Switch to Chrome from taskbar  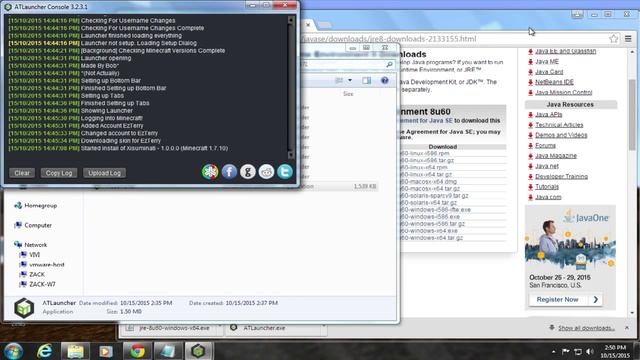[x=137, y=351]
